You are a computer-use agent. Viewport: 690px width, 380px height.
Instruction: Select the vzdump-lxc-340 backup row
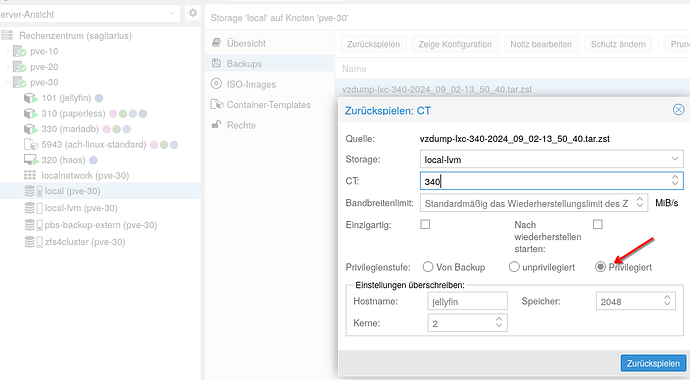pos(513,89)
